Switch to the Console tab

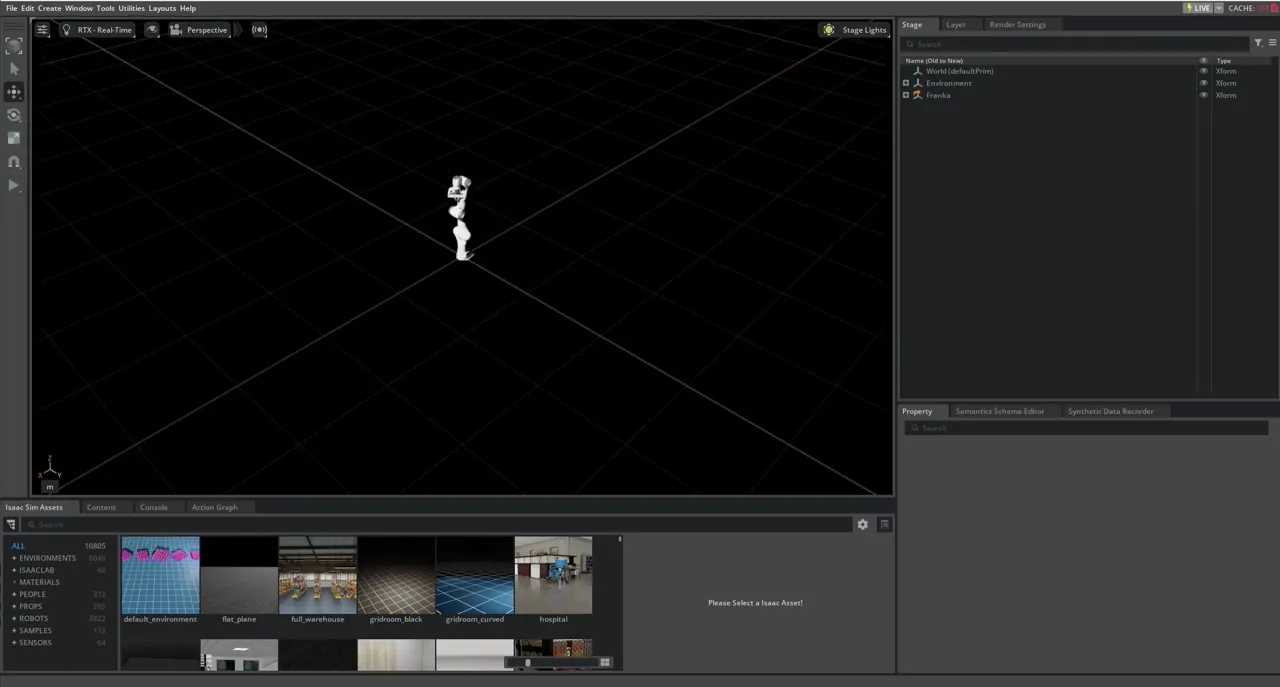pyautogui.click(x=153, y=507)
